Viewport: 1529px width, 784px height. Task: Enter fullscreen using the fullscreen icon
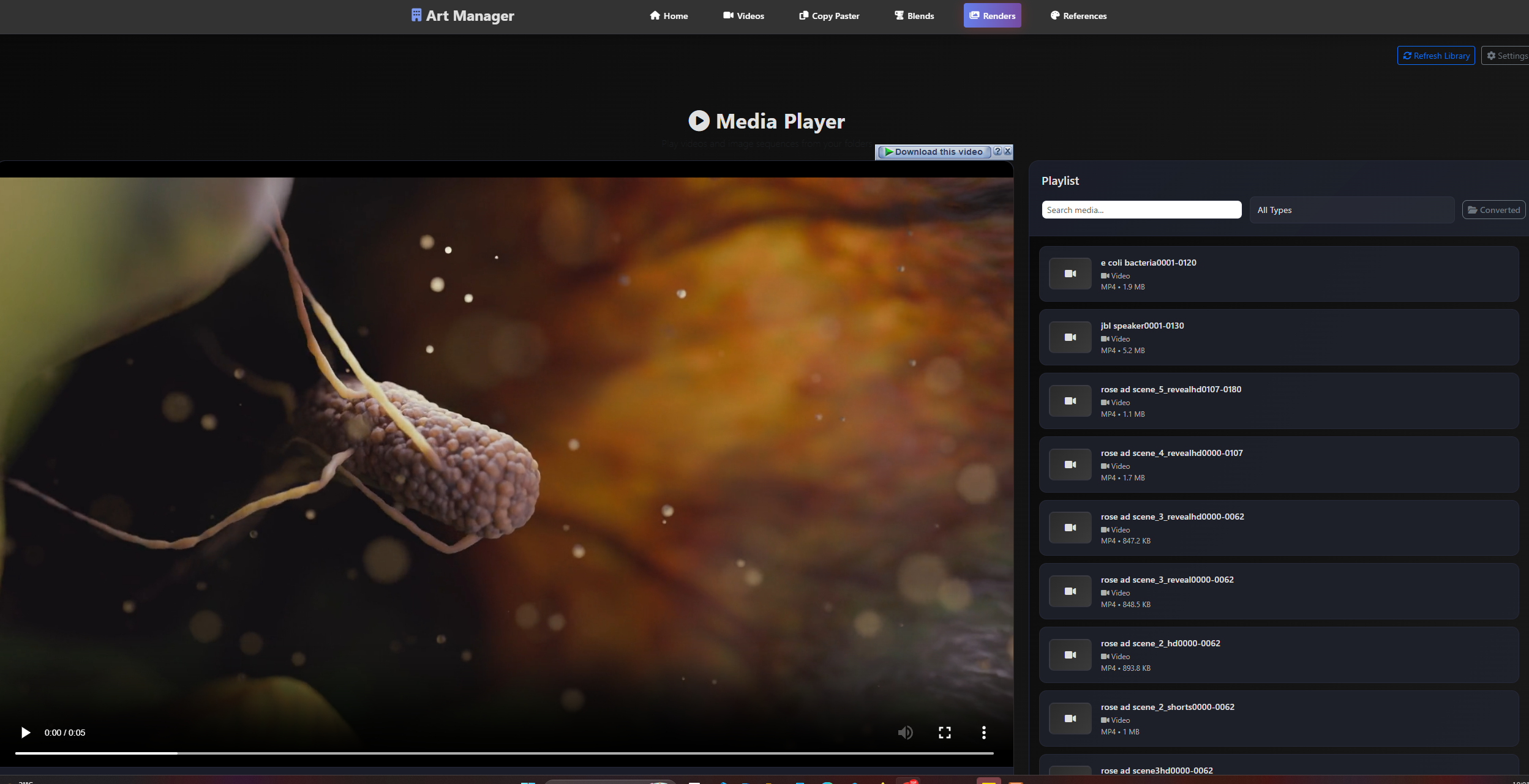pos(944,732)
